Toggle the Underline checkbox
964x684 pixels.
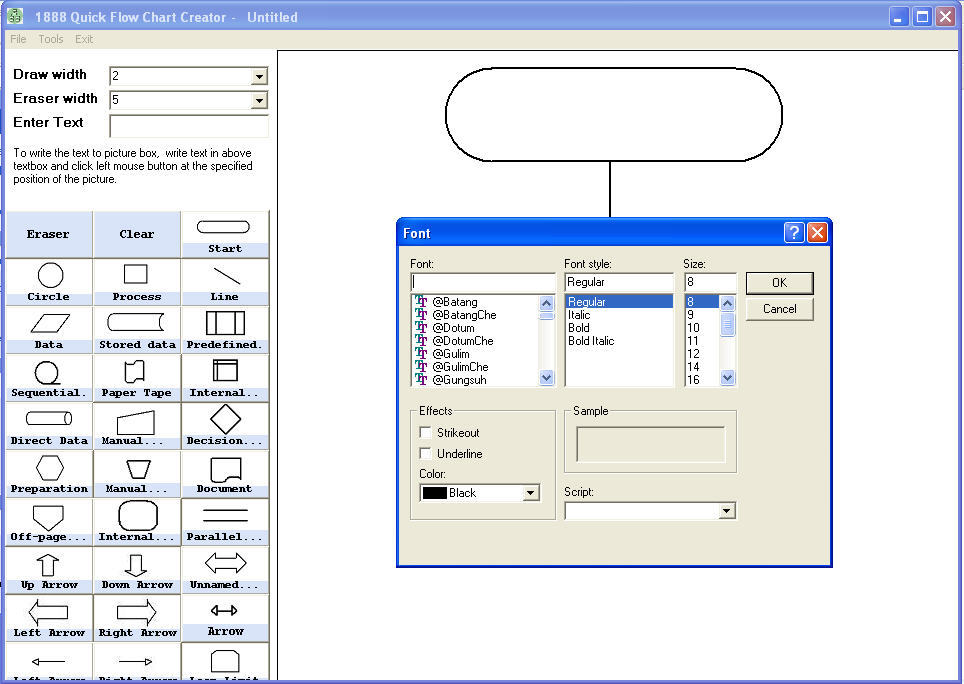[x=426, y=454]
